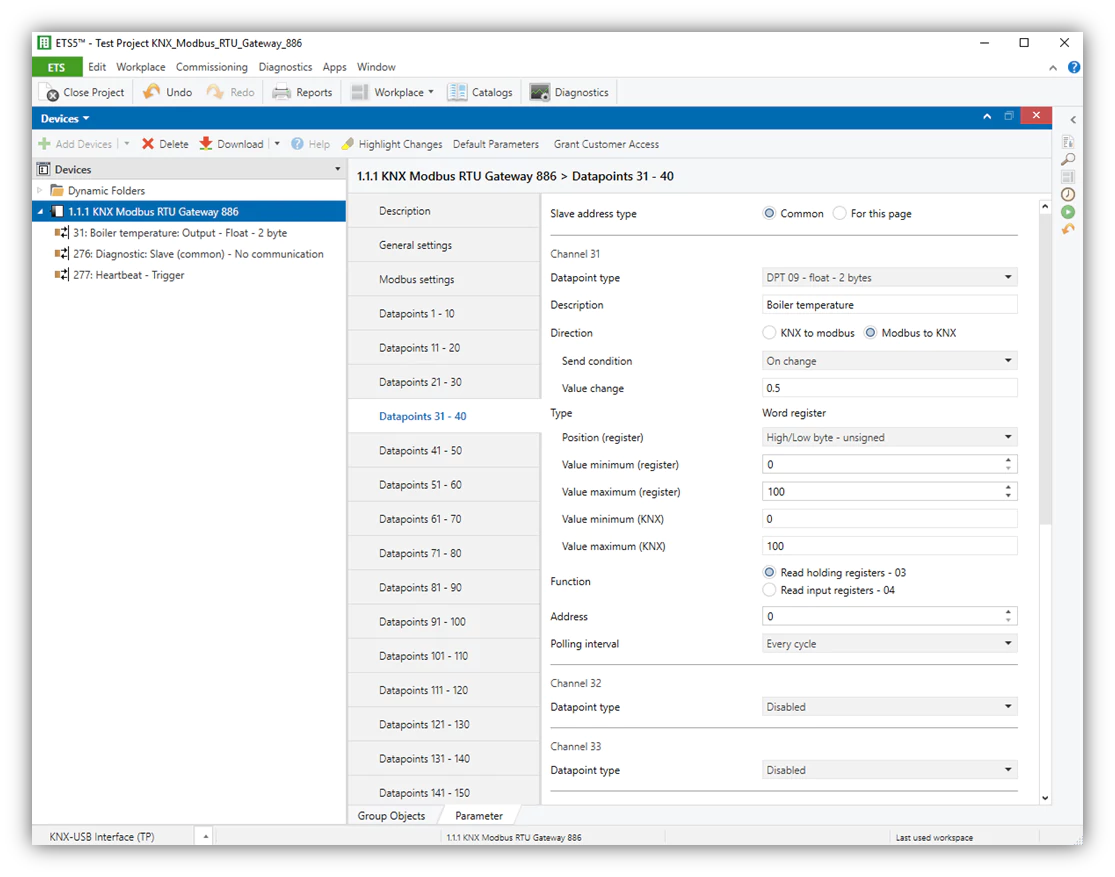Image resolution: width=1115 pixels, height=877 pixels.
Task: Click the red Delete X icon
Action: pyautogui.click(x=148, y=144)
